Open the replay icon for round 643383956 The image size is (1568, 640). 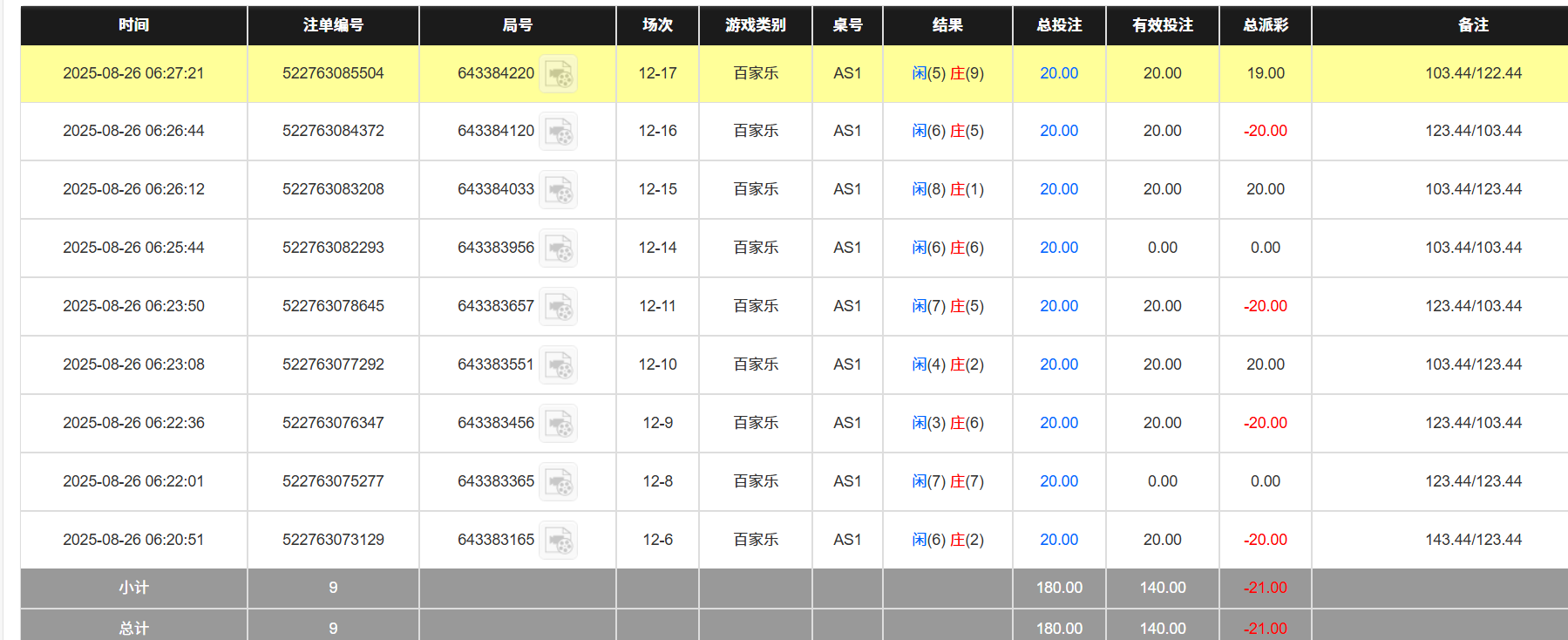click(x=558, y=249)
